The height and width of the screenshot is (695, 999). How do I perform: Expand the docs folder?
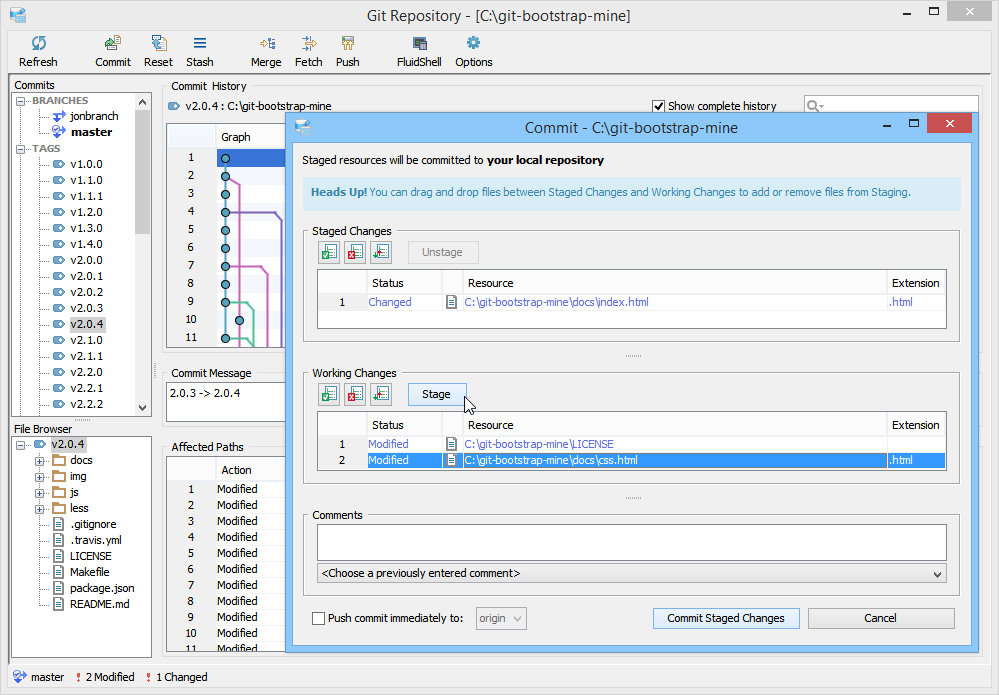tap(40, 461)
